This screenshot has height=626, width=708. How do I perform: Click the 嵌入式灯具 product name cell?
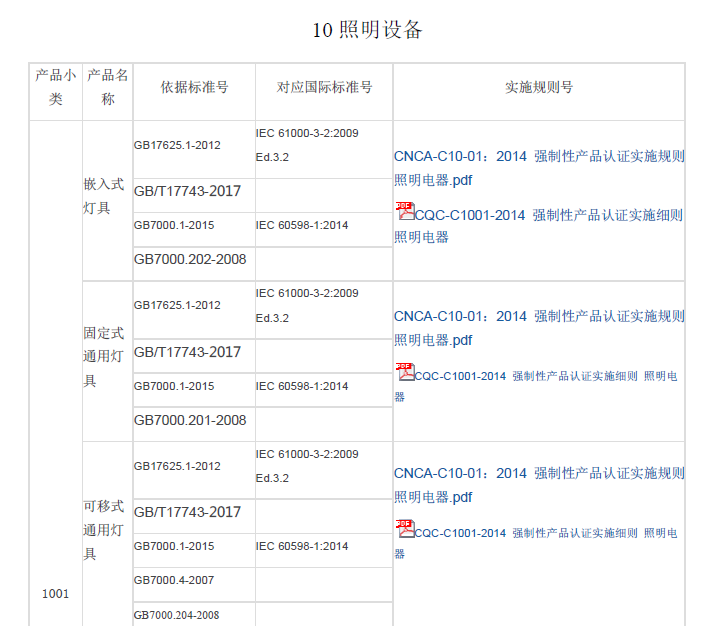[104, 197]
